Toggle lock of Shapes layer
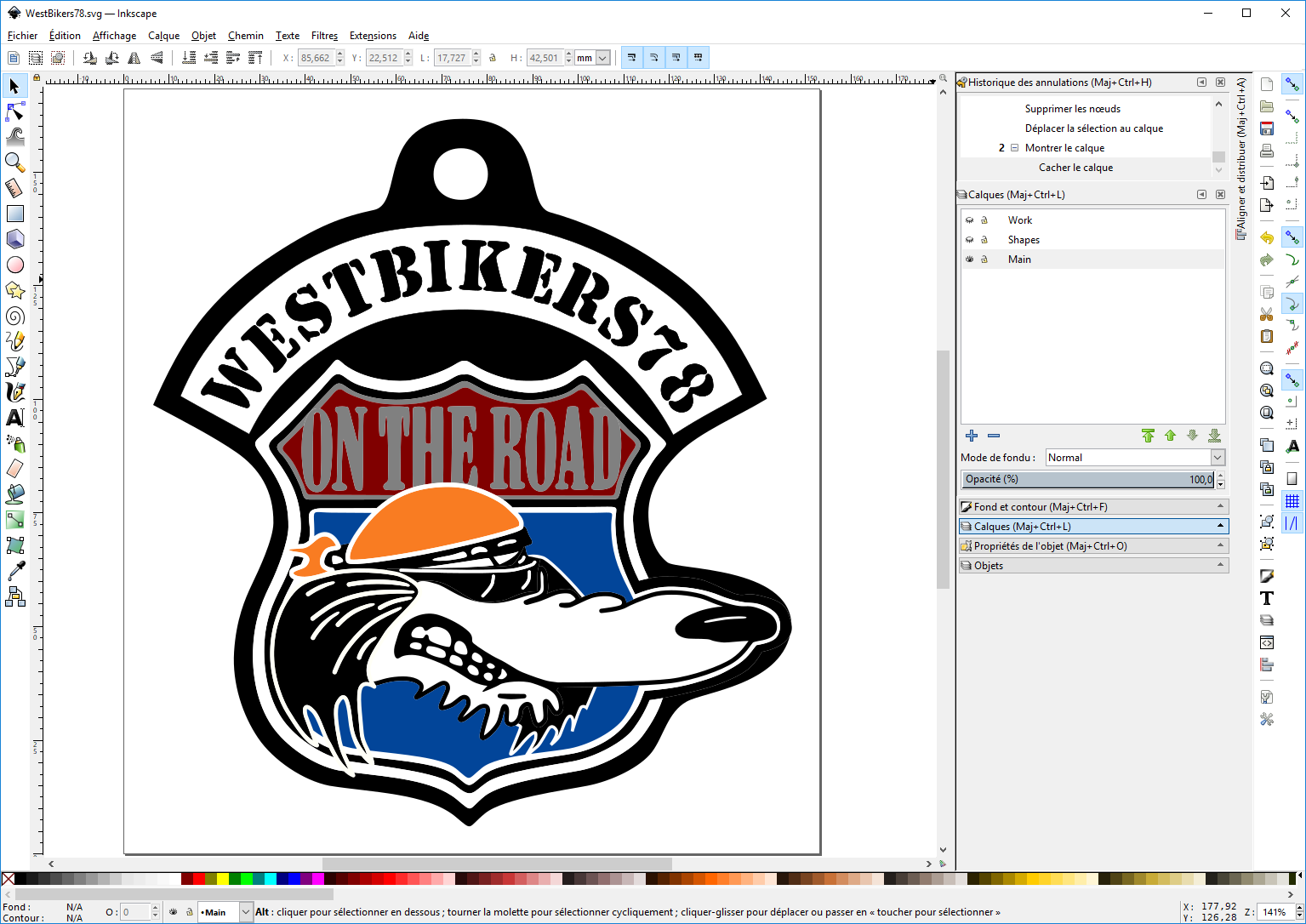The height and width of the screenshot is (924, 1306). point(984,240)
